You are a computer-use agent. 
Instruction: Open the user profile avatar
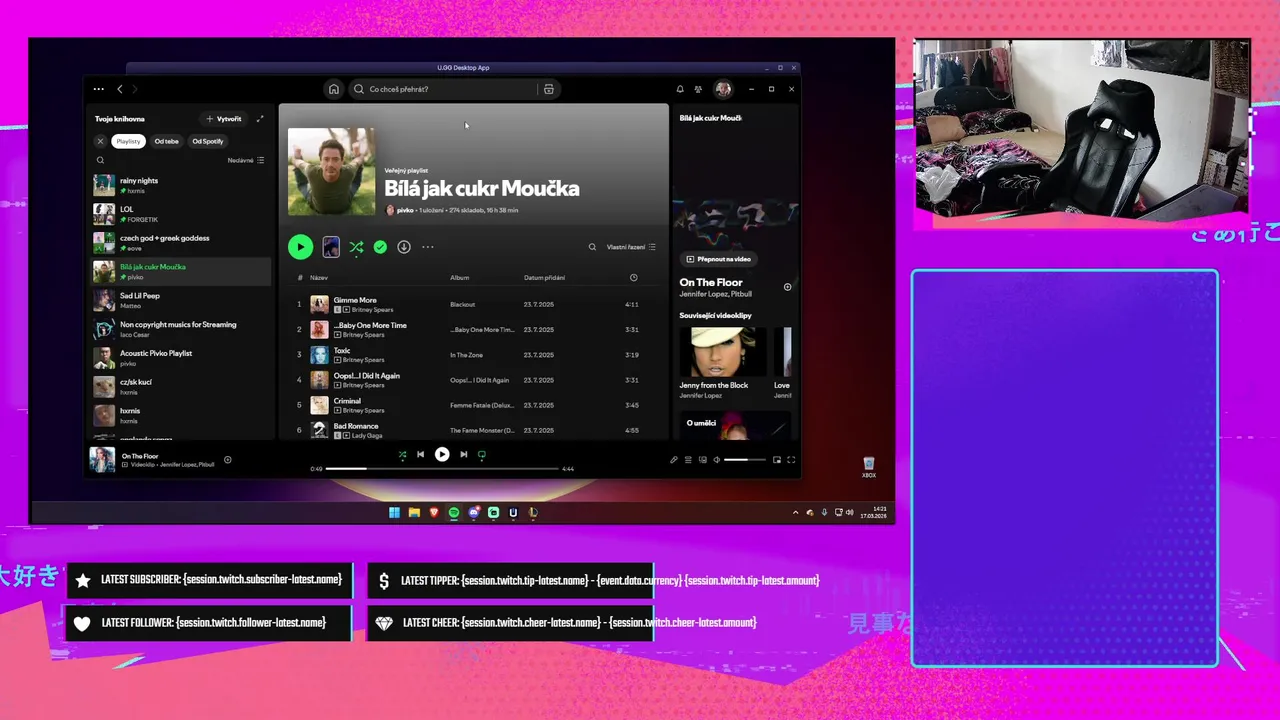click(722, 89)
